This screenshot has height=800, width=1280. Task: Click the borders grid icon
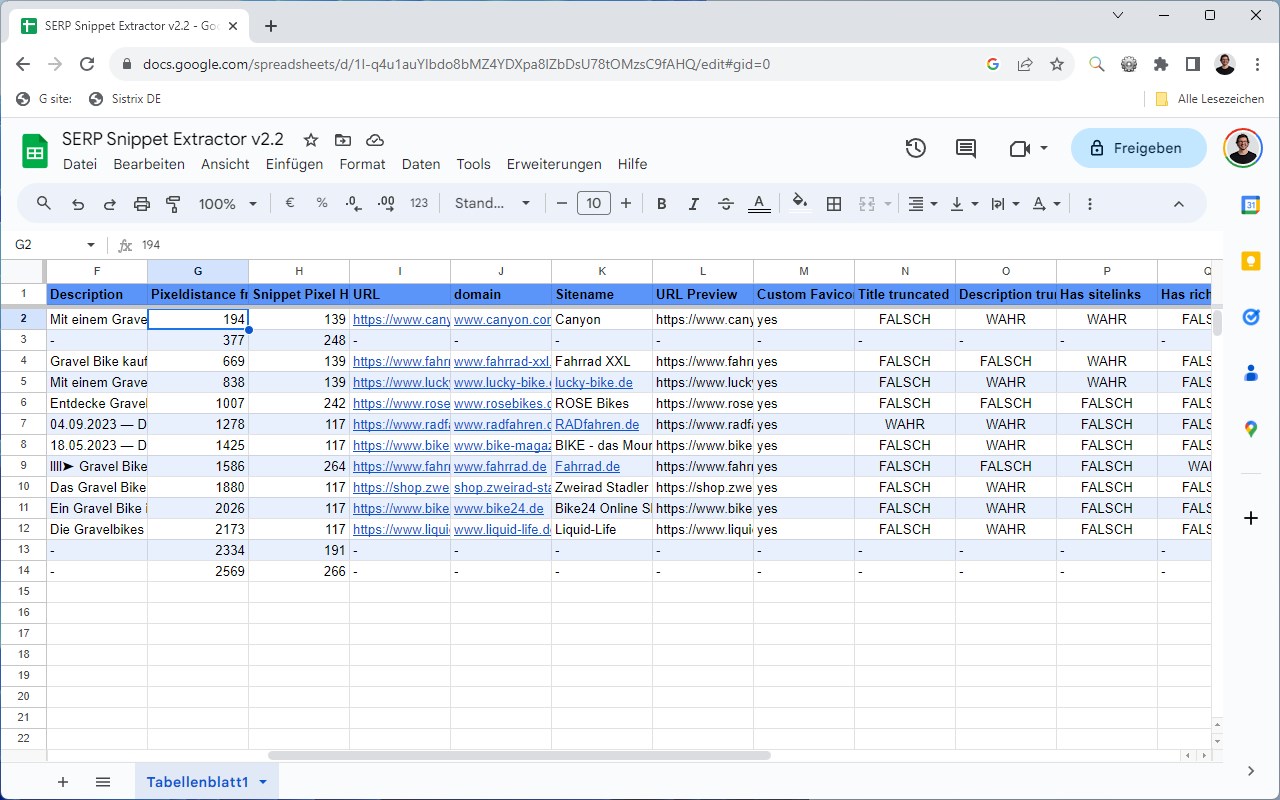pyautogui.click(x=834, y=204)
